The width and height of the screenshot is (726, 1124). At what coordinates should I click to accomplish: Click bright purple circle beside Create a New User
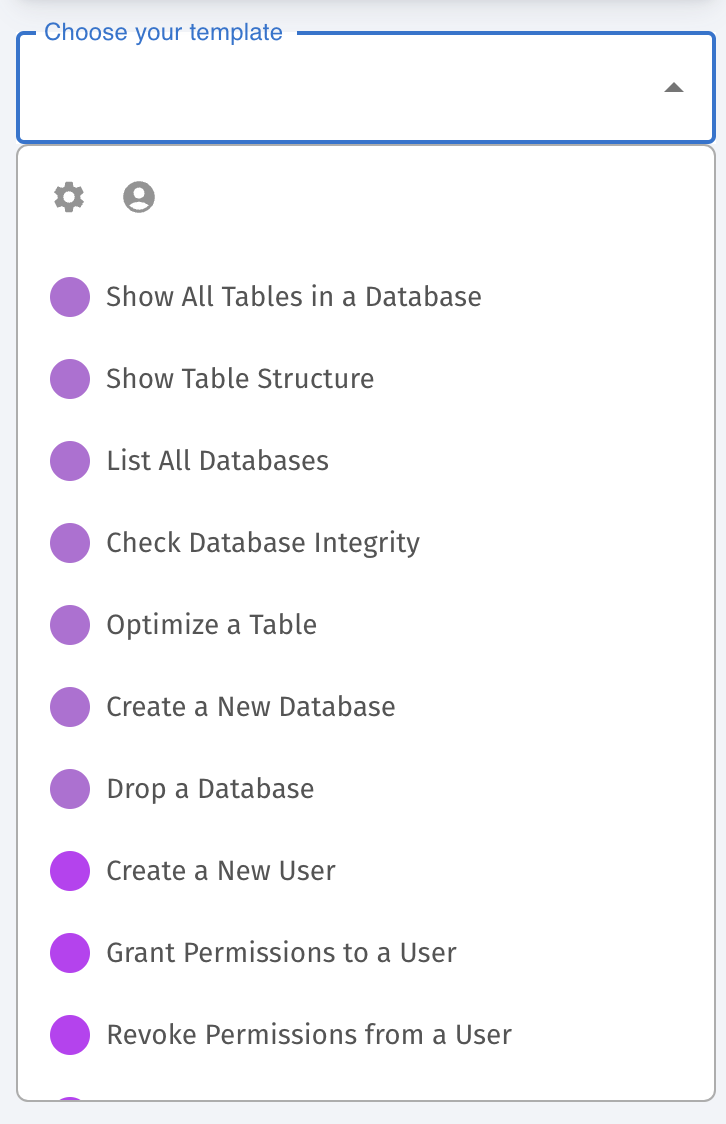(x=70, y=871)
